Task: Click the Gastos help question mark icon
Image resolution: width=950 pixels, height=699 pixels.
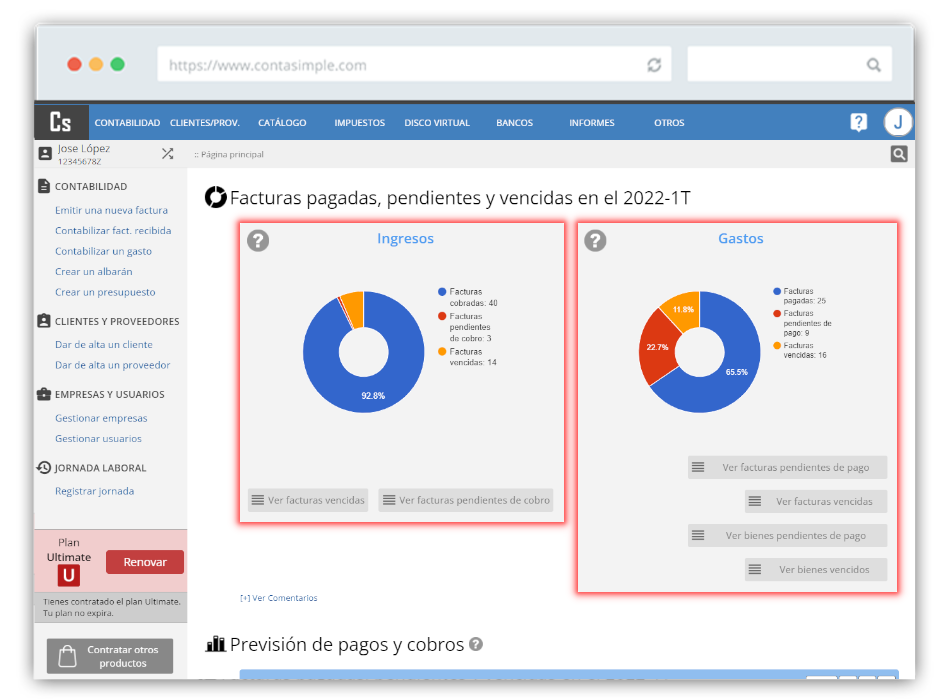Action: point(595,240)
